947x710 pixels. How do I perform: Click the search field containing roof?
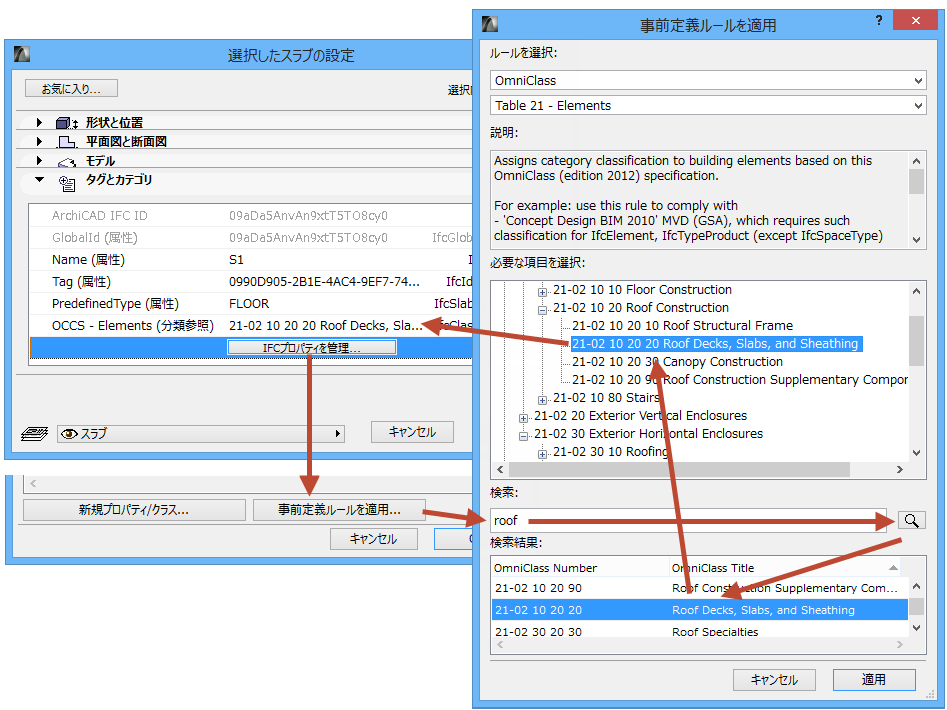coord(689,520)
